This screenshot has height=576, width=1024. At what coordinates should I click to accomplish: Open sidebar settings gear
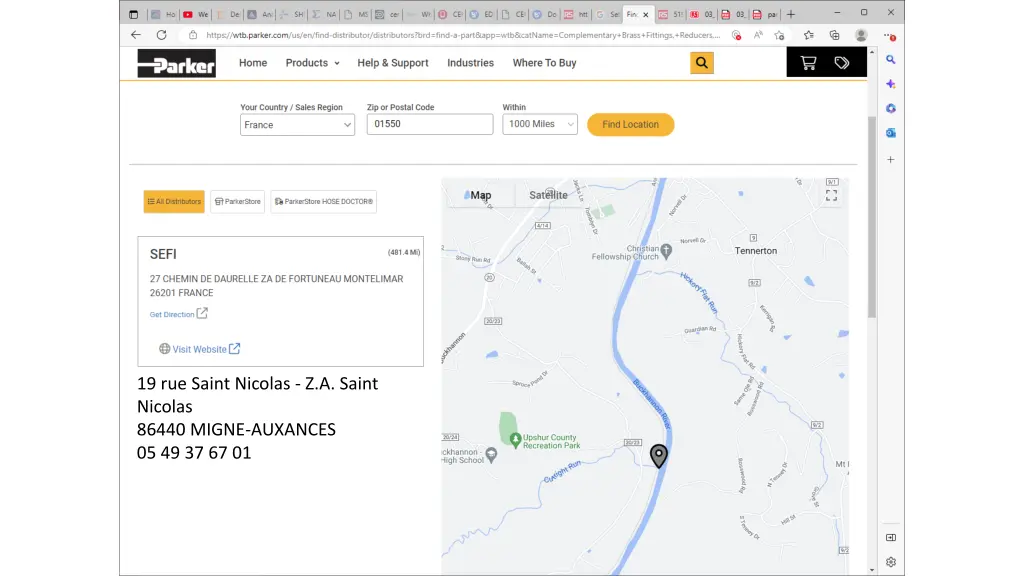[x=891, y=562]
